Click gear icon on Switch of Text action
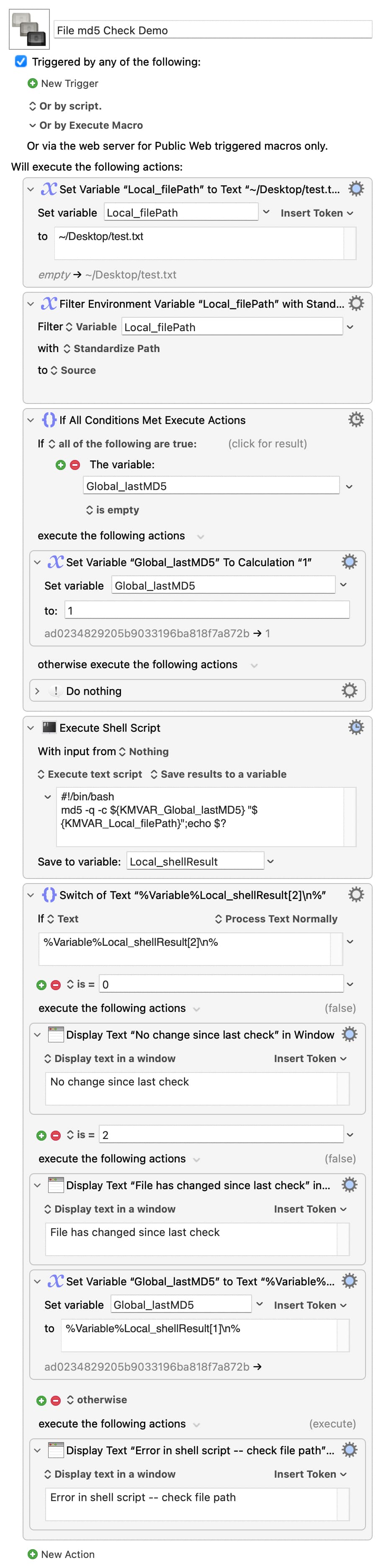 (x=356, y=894)
